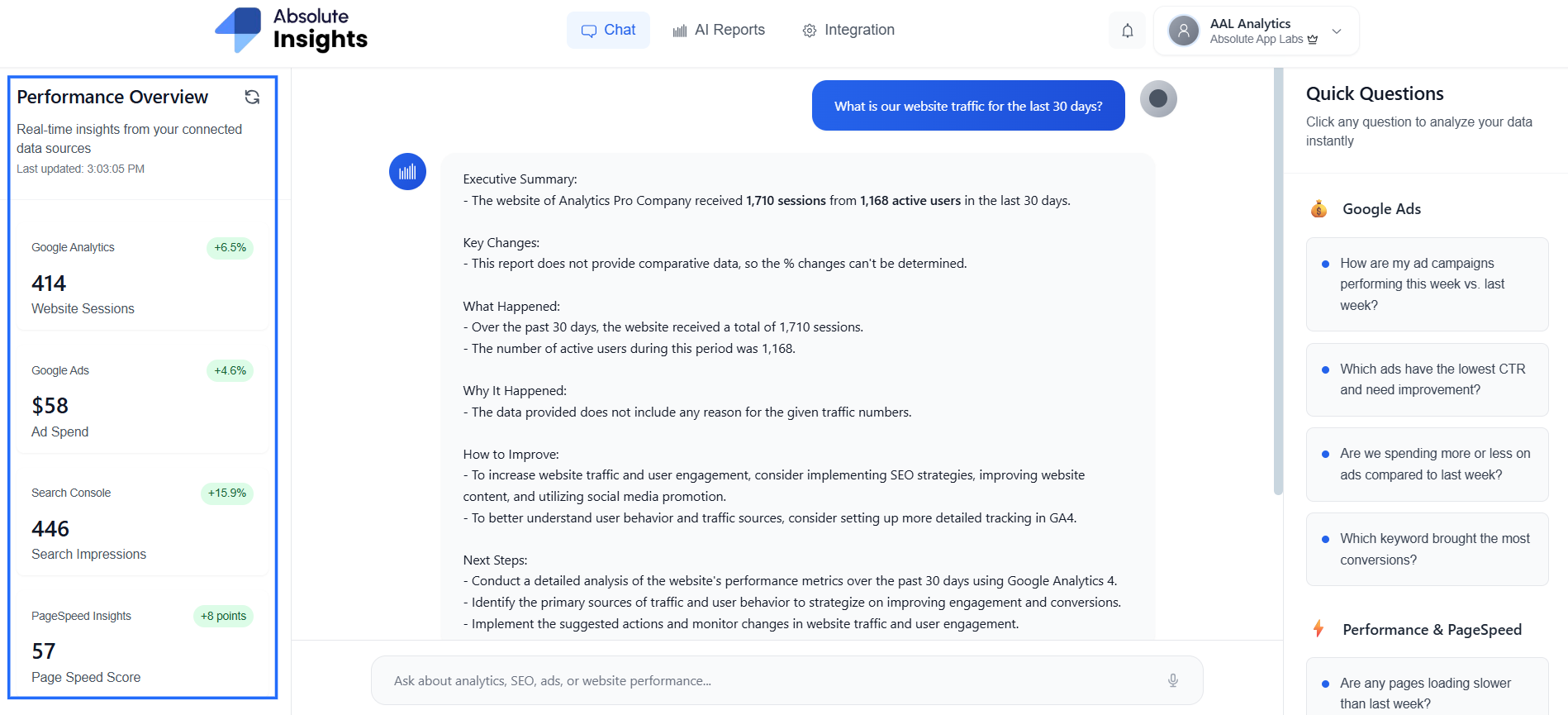Viewport: 1568px width, 715px height.
Task: Click the Absolute Insights logo
Action: pos(291,30)
